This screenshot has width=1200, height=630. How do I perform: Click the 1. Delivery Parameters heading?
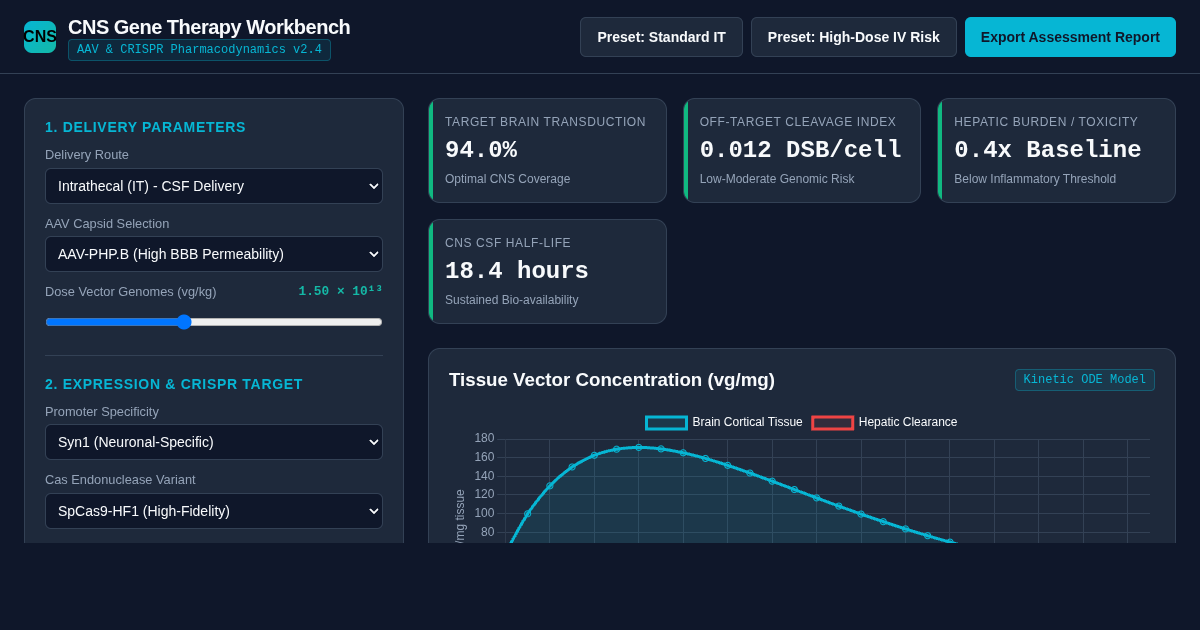pos(145,127)
